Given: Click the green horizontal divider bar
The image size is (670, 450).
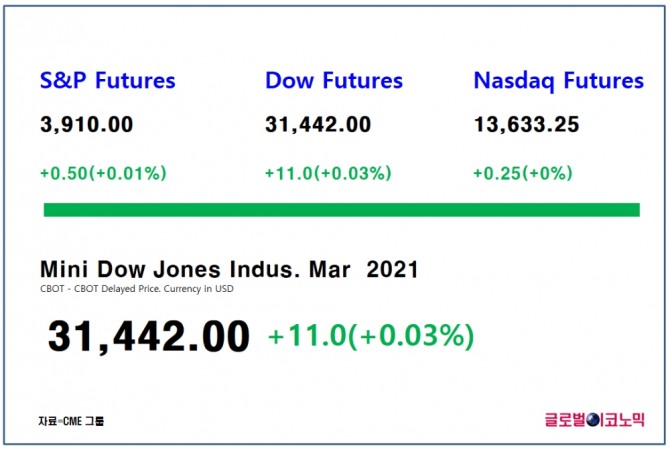Looking at the screenshot, I should [341, 210].
